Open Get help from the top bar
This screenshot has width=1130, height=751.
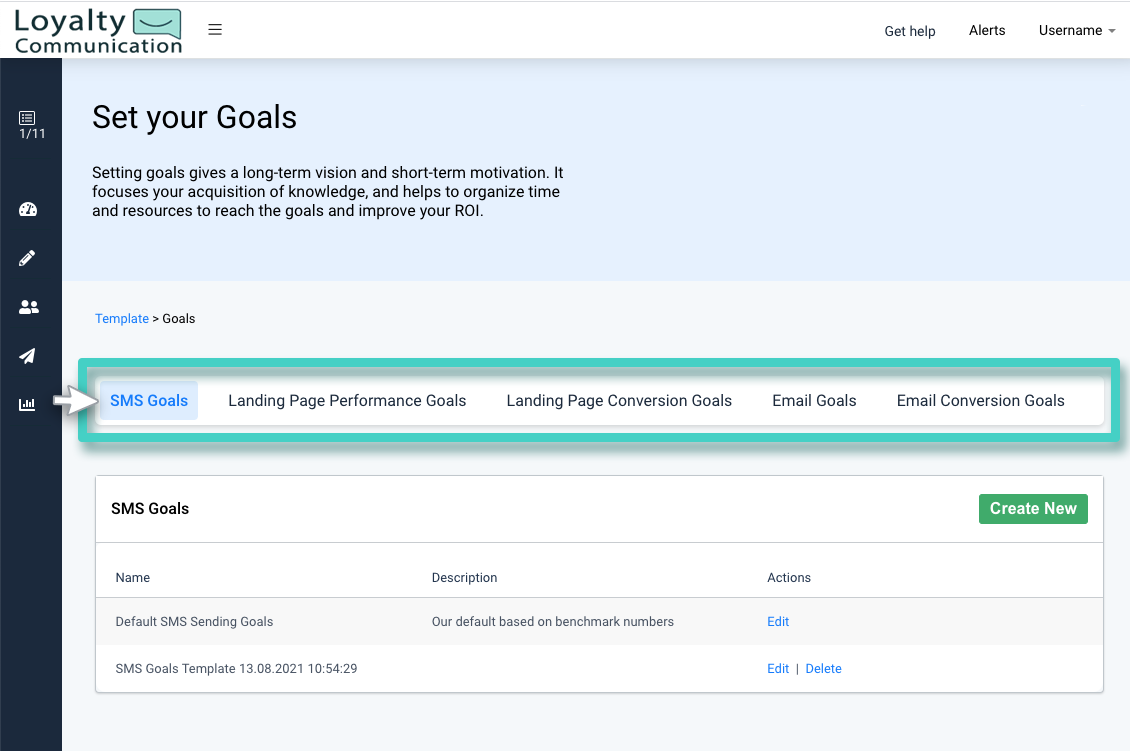click(x=910, y=30)
